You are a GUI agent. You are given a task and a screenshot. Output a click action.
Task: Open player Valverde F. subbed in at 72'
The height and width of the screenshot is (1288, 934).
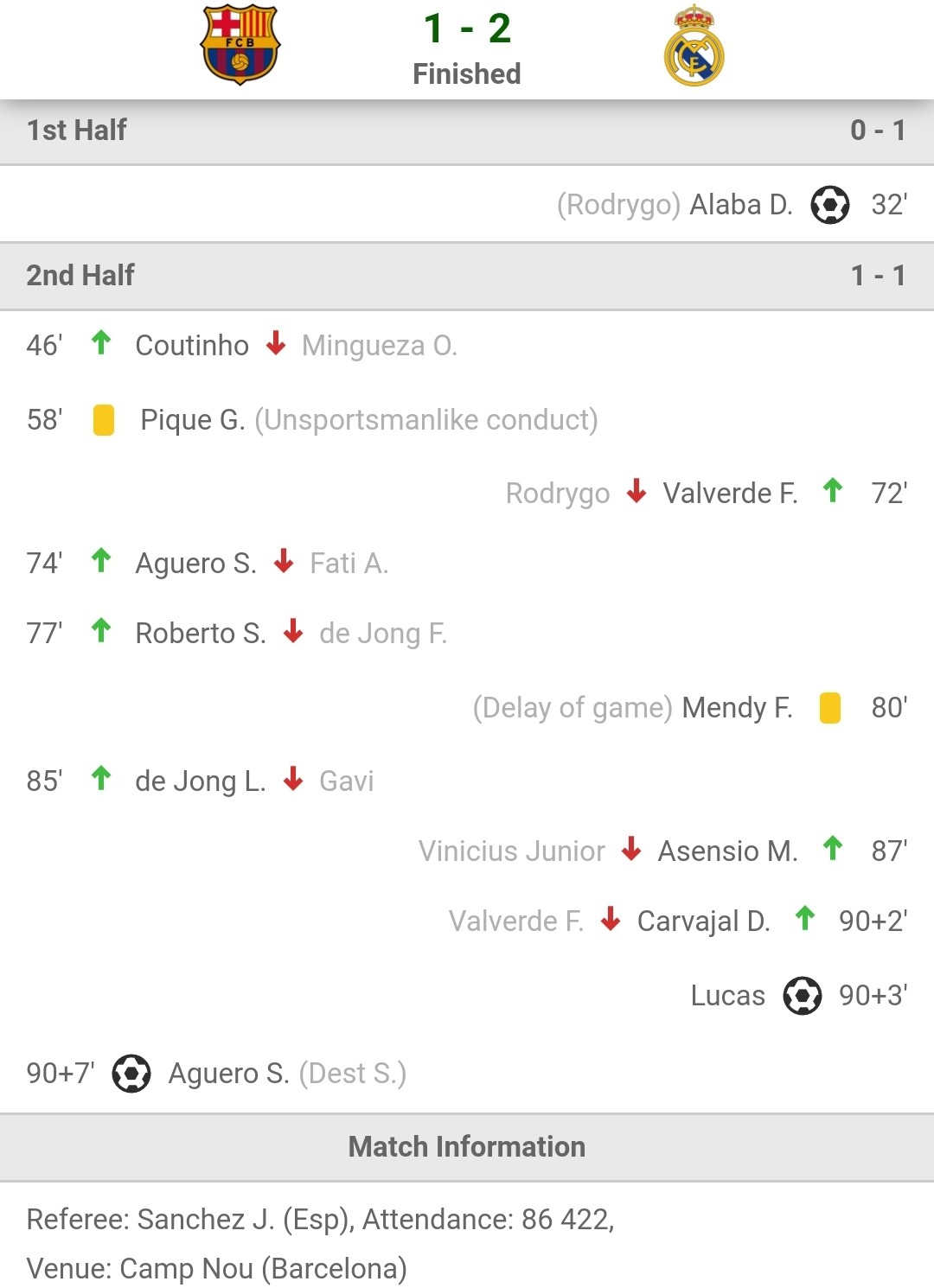click(x=730, y=493)
